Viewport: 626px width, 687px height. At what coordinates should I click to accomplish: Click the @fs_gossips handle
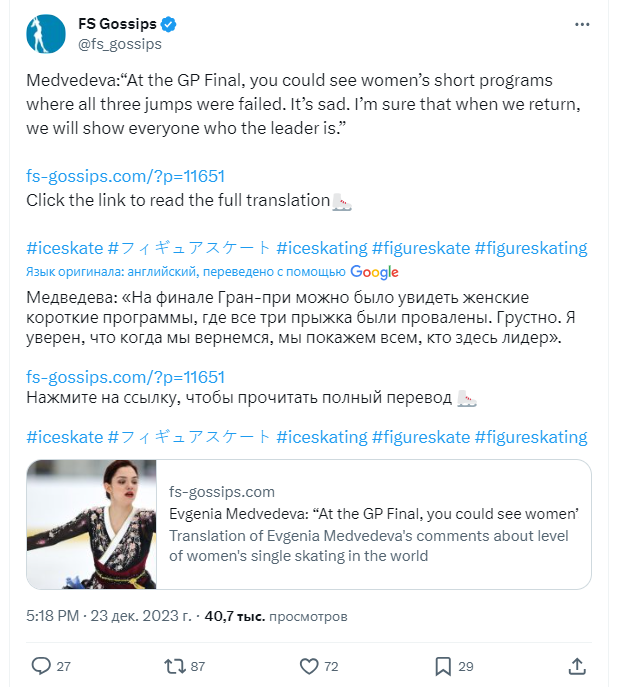click(x=116, y=44)
